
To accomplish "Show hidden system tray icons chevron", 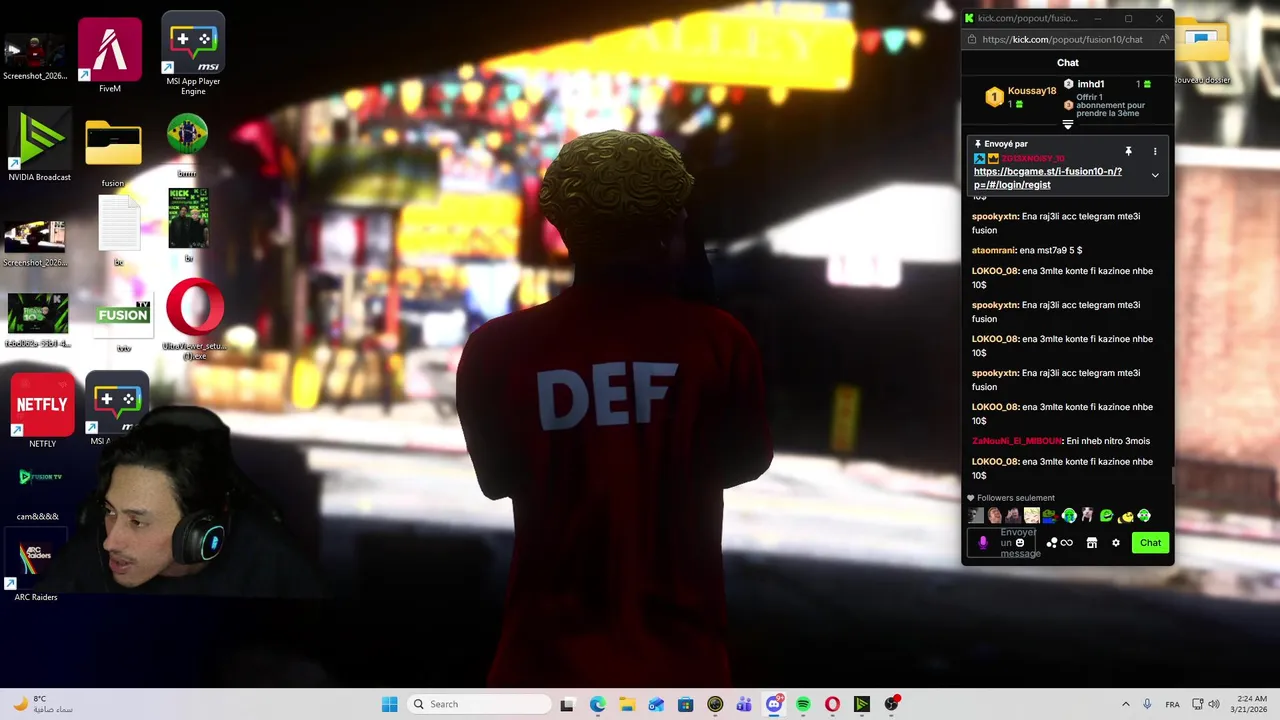I will click(1126, 704).
